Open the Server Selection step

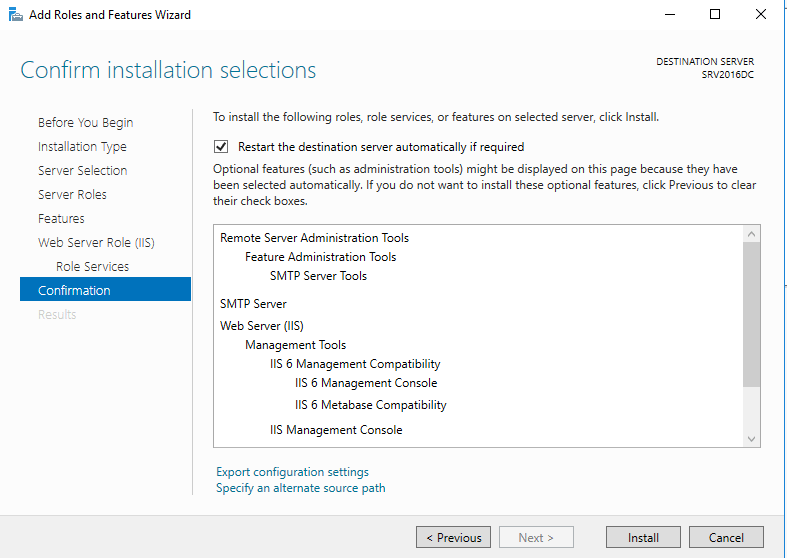click(x=82, y=171)
